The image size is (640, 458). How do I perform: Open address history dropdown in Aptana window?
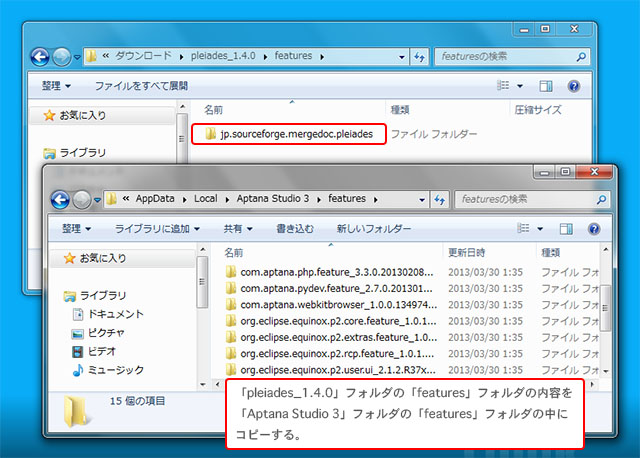[422, 200]
